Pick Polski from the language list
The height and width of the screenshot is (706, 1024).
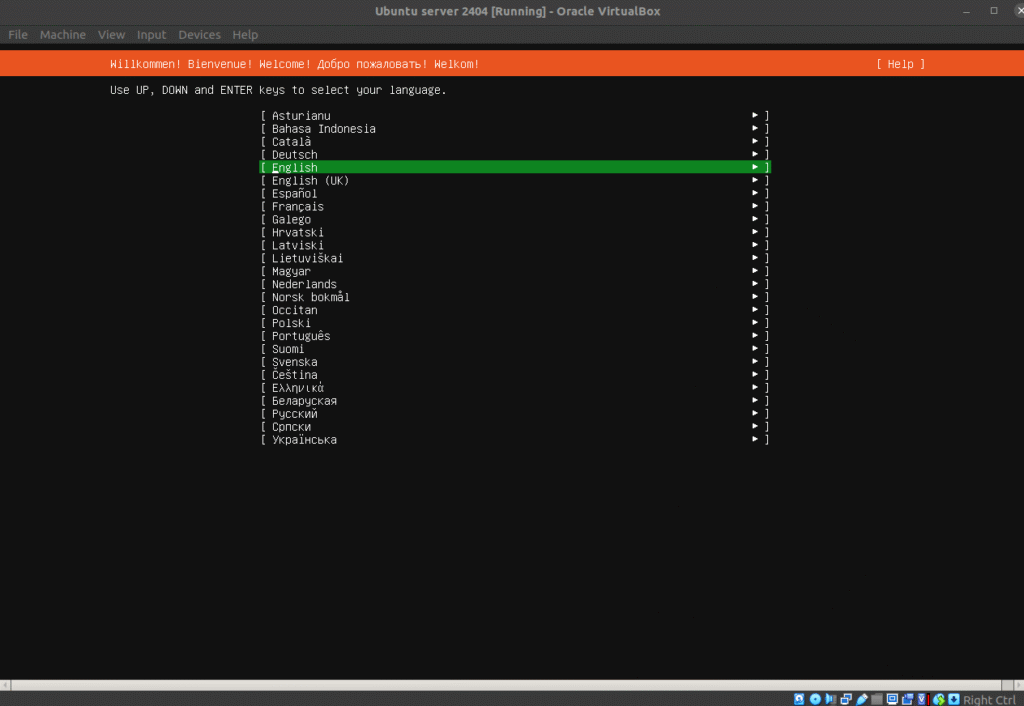pos(291,323)
